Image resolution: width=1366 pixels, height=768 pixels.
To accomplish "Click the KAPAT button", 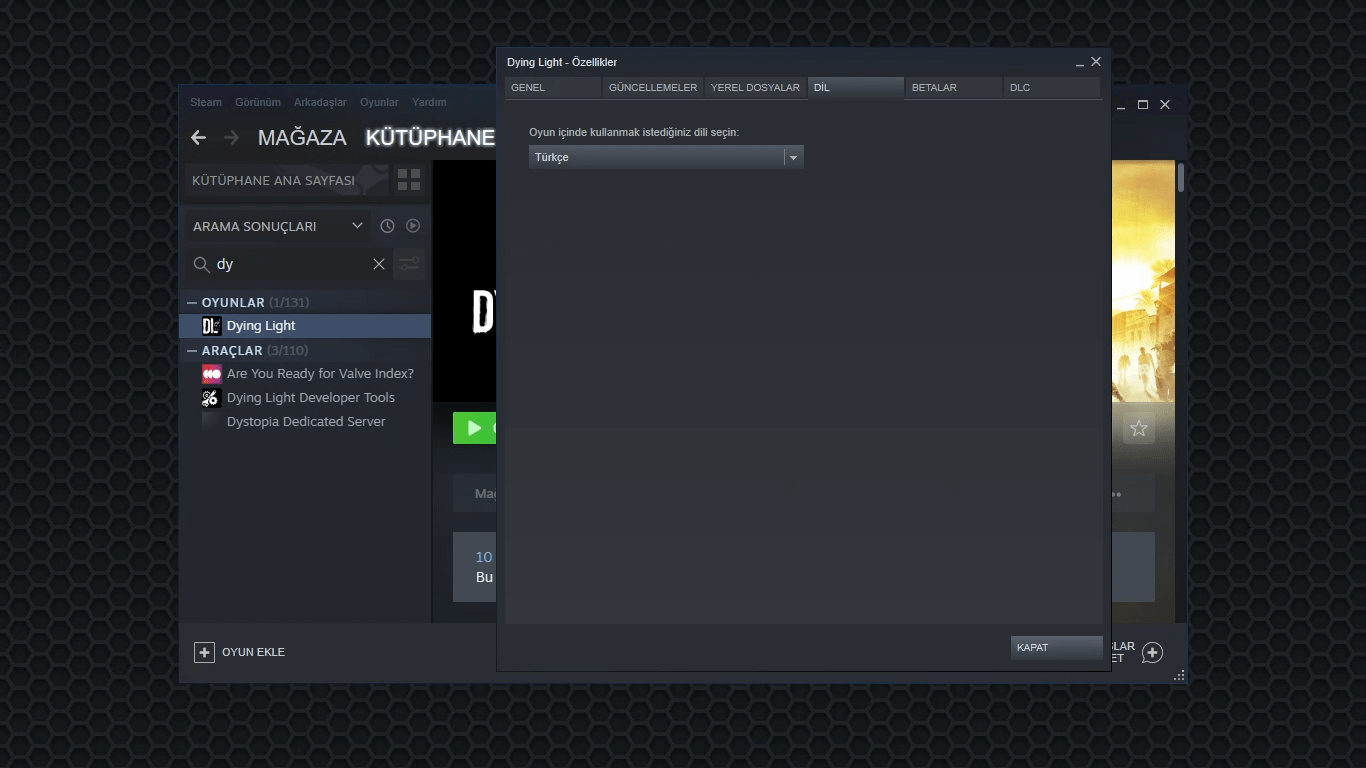I will coord(1057,648).
